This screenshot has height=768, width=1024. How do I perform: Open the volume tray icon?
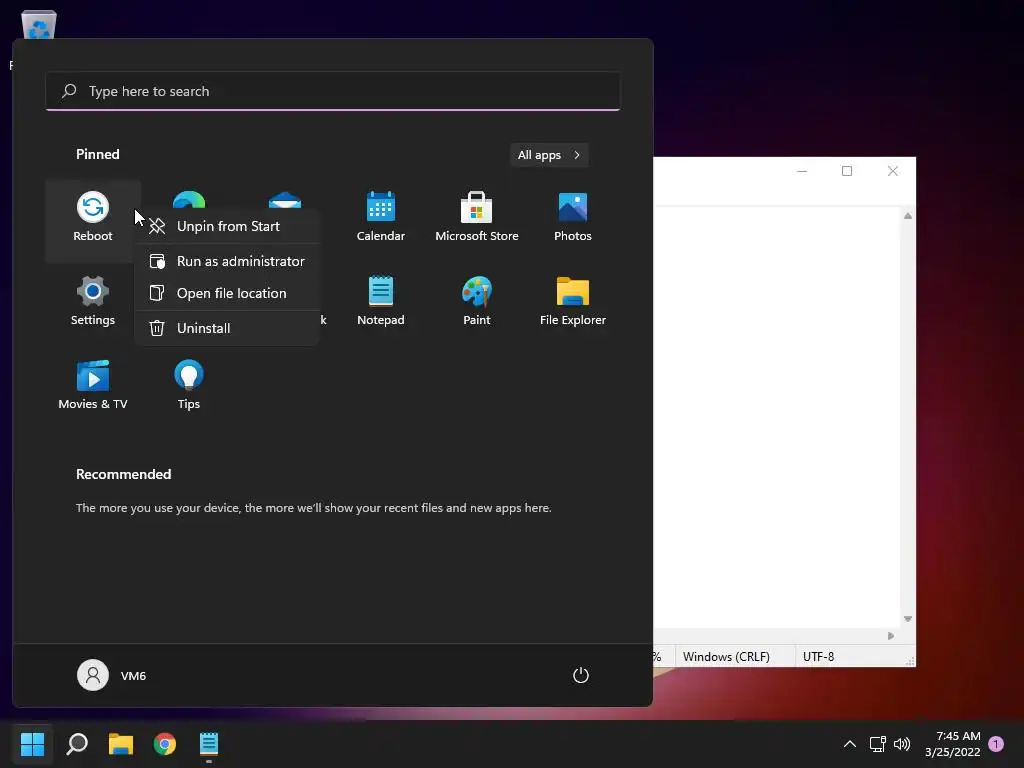click(902, 744)
